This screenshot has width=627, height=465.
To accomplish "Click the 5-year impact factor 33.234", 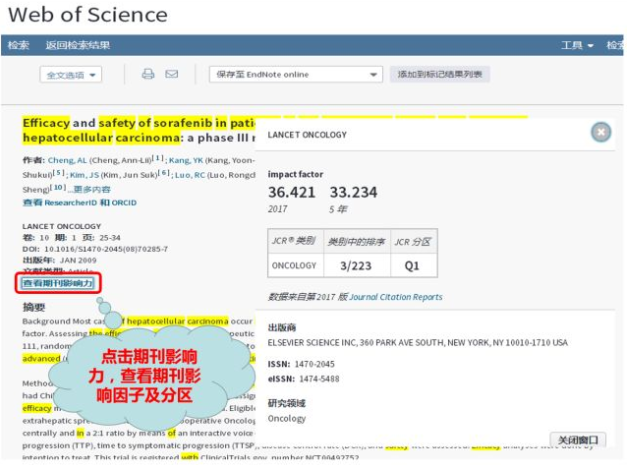I will [353, 192].
